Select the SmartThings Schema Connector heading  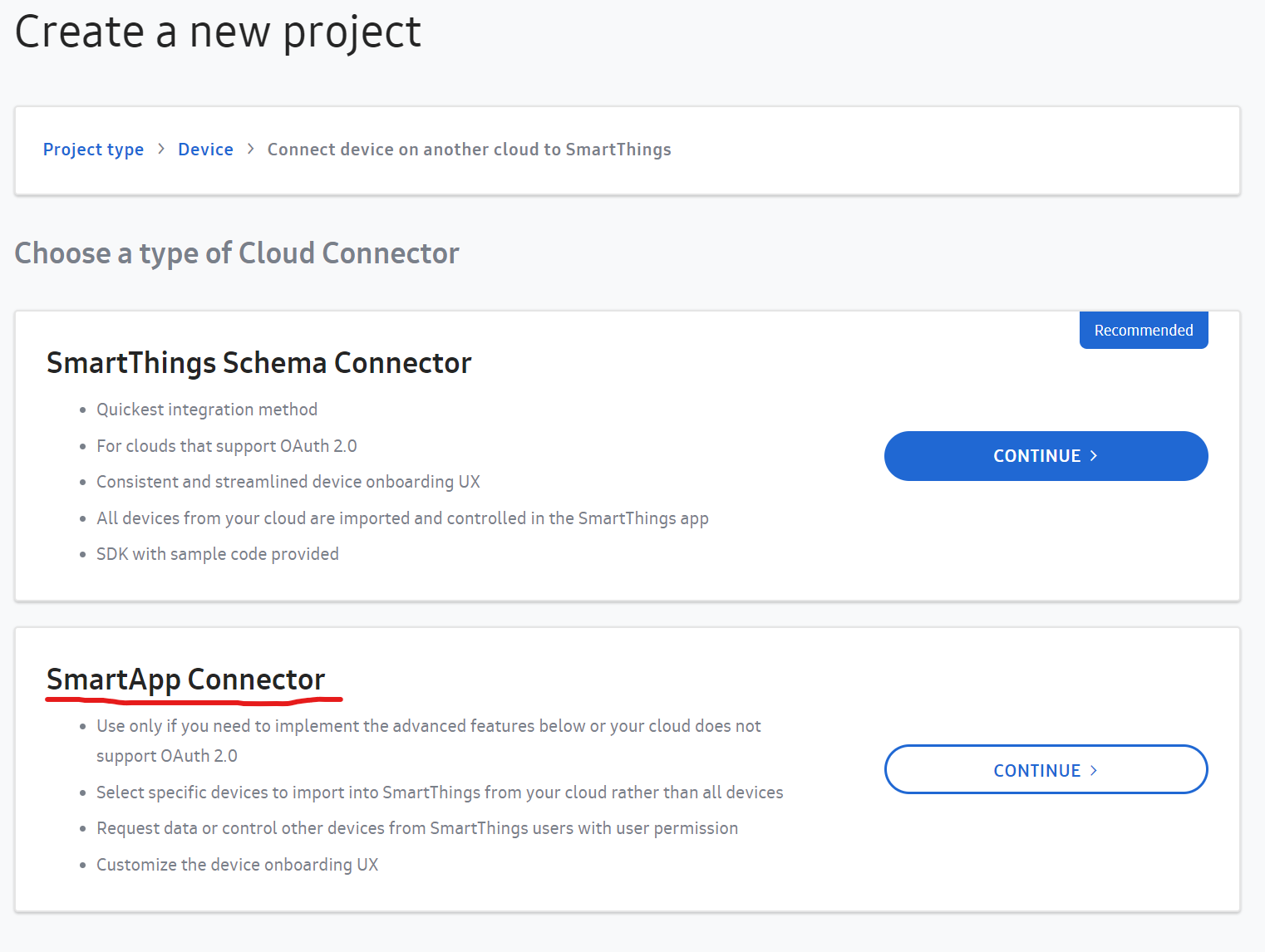pos(258,363)
